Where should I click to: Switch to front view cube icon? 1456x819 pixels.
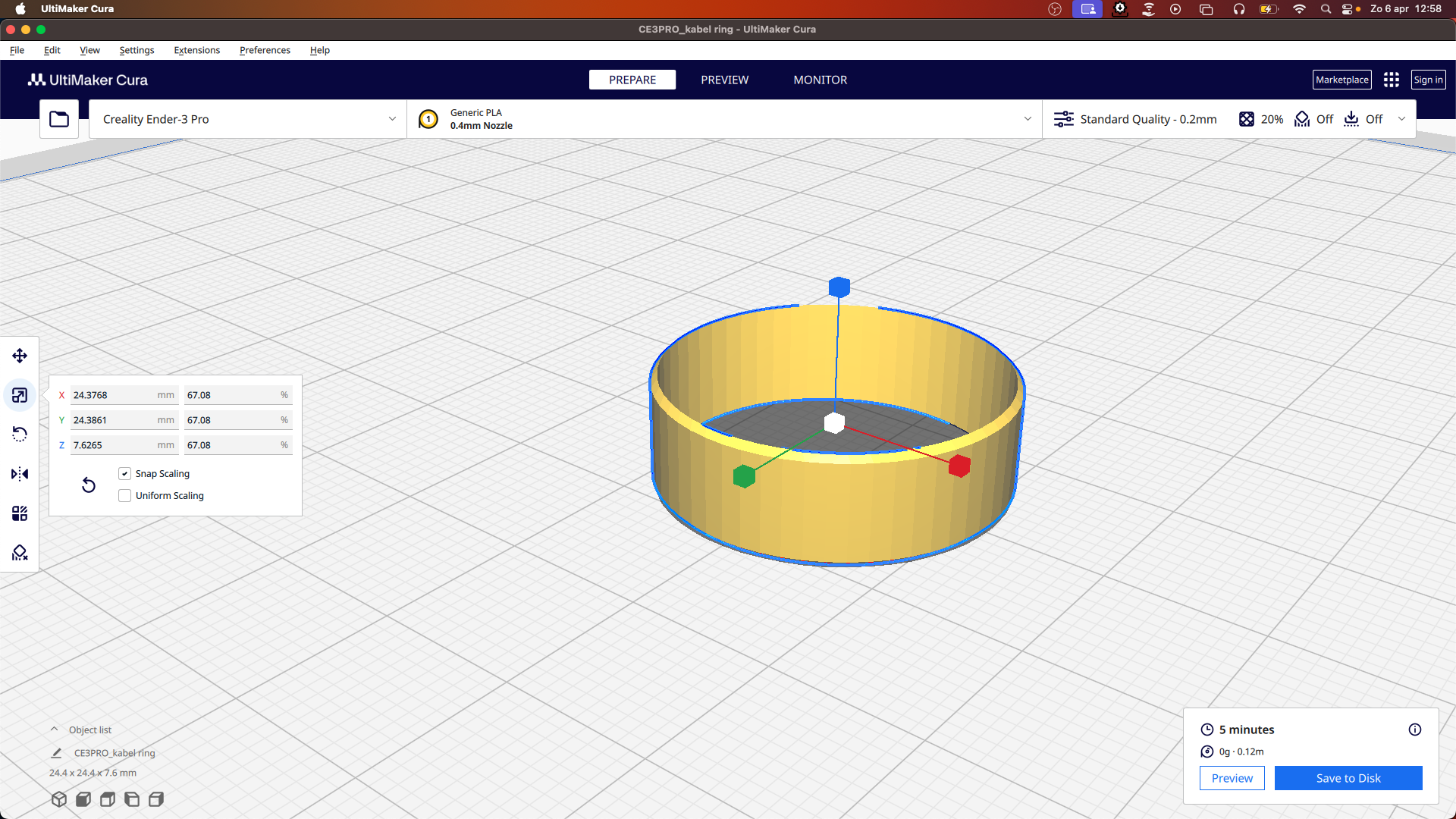tap(83, 799)
